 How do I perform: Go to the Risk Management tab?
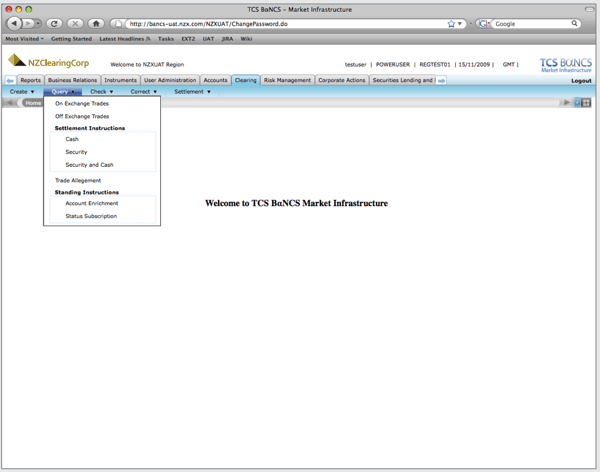point(287,80)
